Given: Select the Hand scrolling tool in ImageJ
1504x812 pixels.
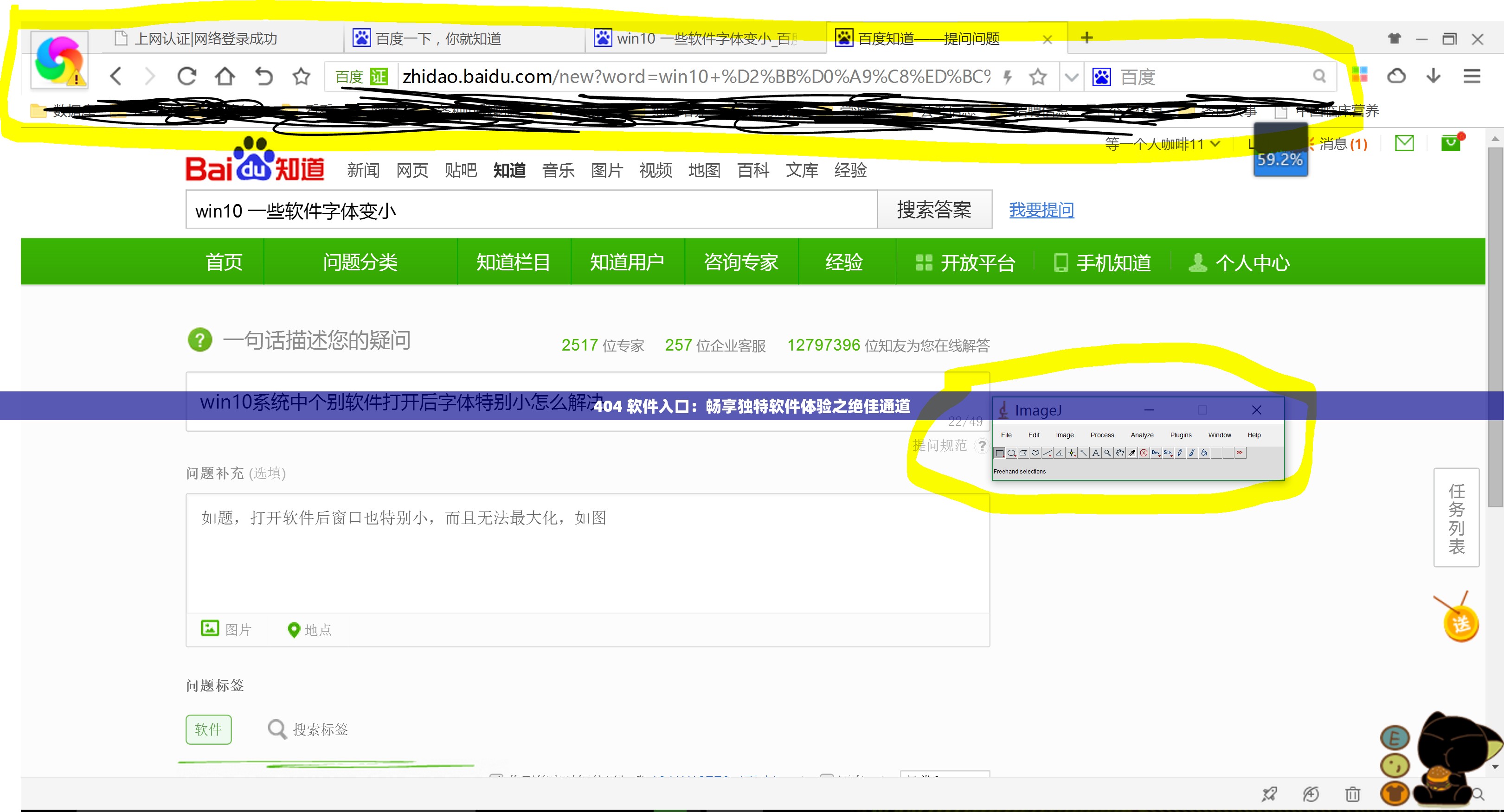Looking at the screenshot, I should click(x=1120, y=453).
